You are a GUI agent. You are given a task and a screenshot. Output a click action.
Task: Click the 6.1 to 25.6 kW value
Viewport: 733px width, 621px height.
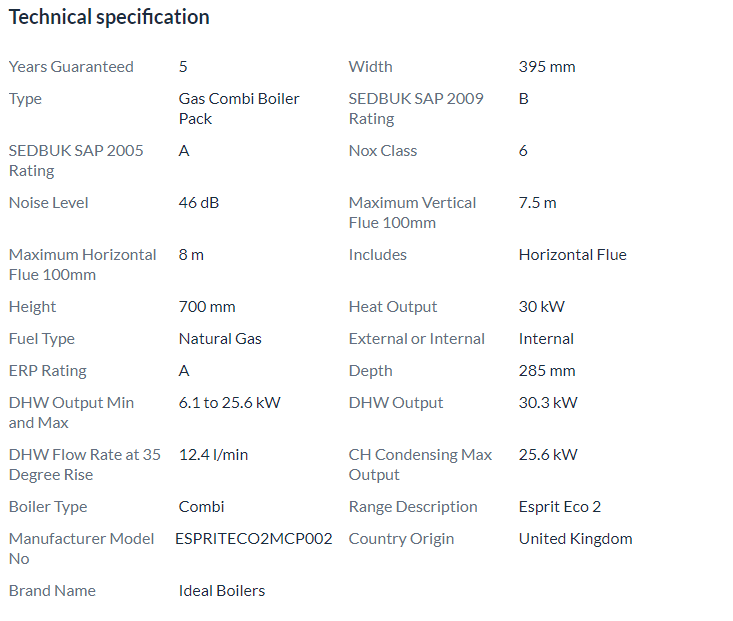point(229,403)
